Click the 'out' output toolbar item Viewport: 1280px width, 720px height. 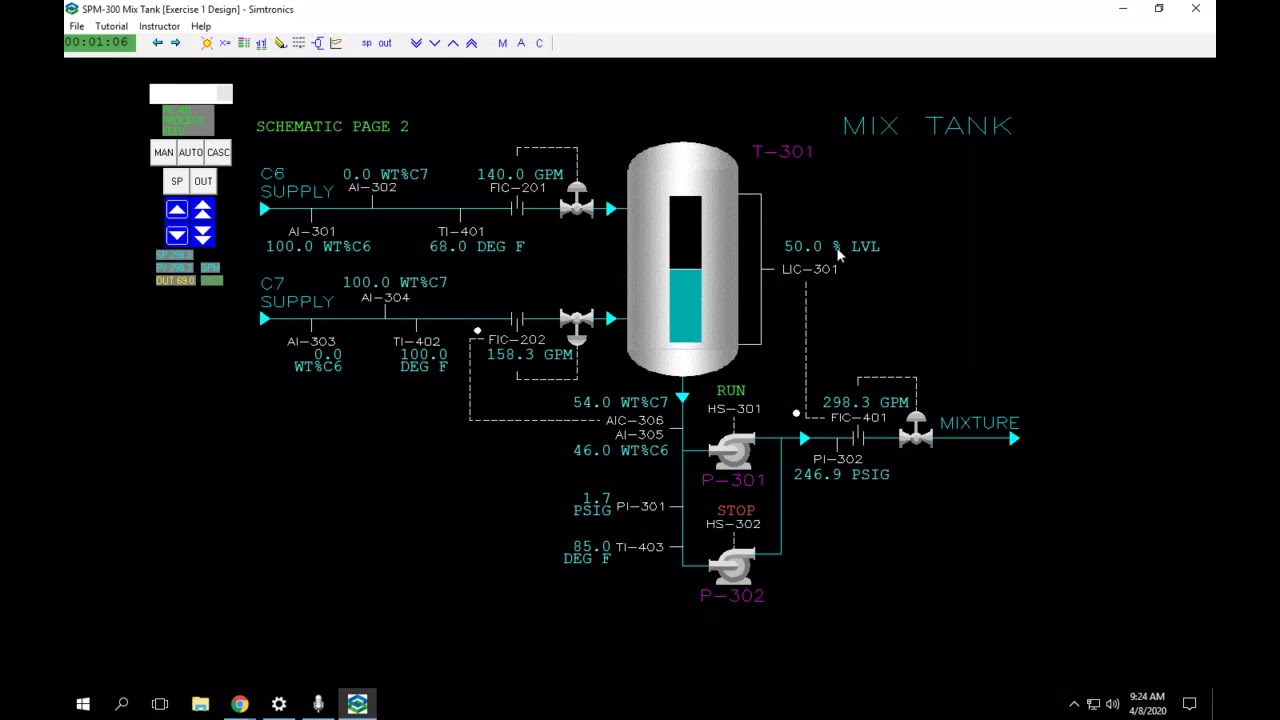385,43
